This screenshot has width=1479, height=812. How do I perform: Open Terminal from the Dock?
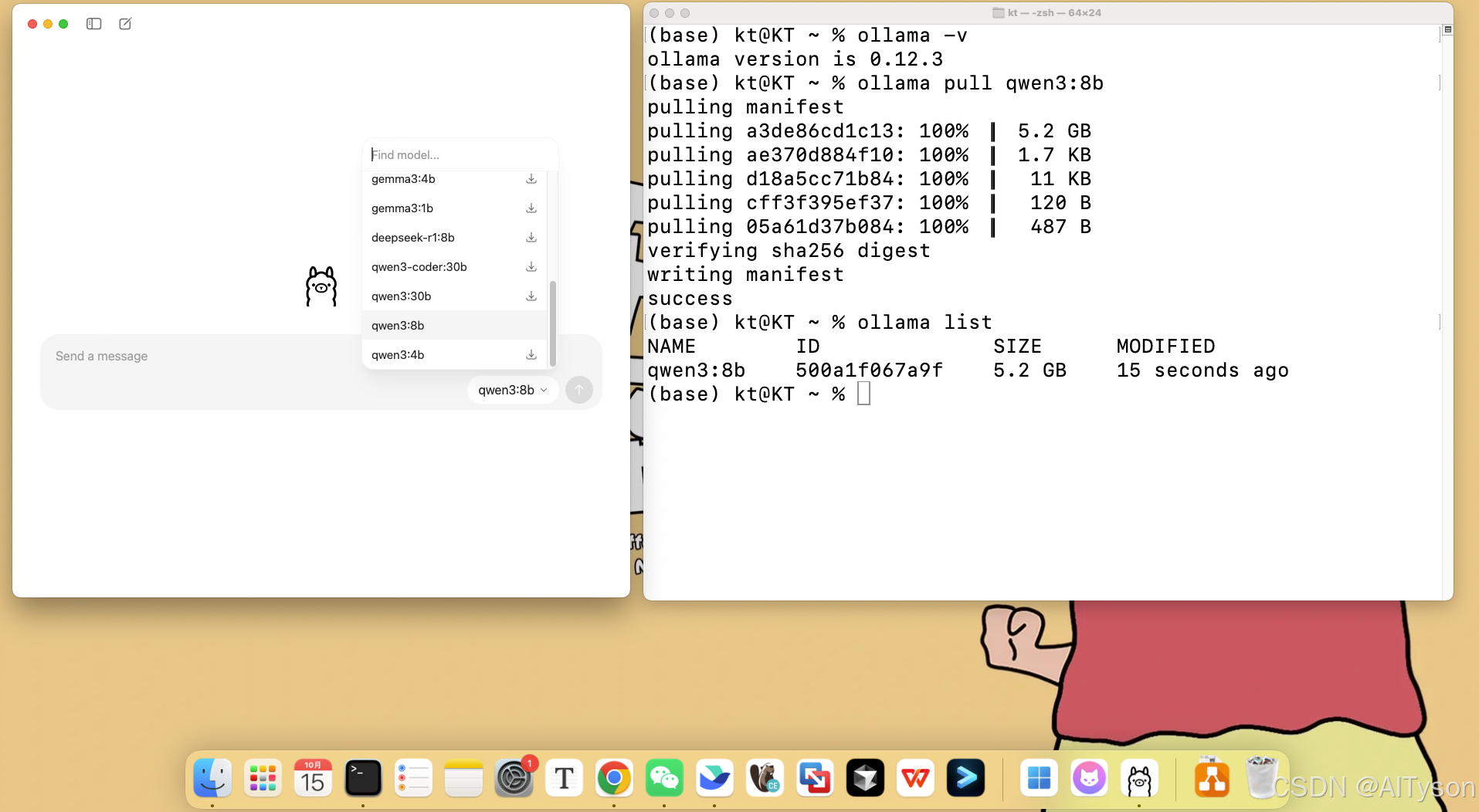363,778
